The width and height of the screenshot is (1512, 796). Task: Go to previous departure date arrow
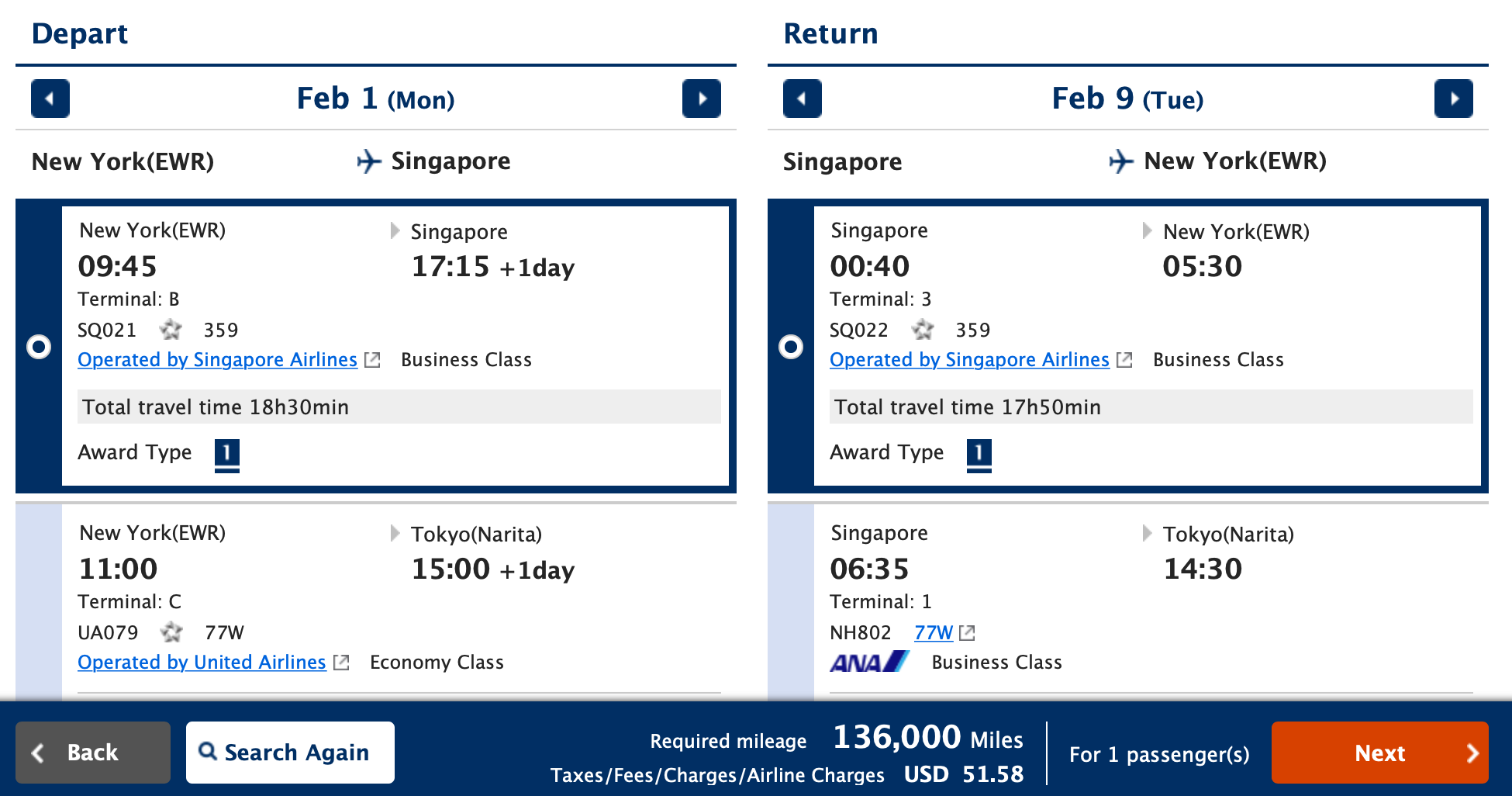click(x=50, y=99)
